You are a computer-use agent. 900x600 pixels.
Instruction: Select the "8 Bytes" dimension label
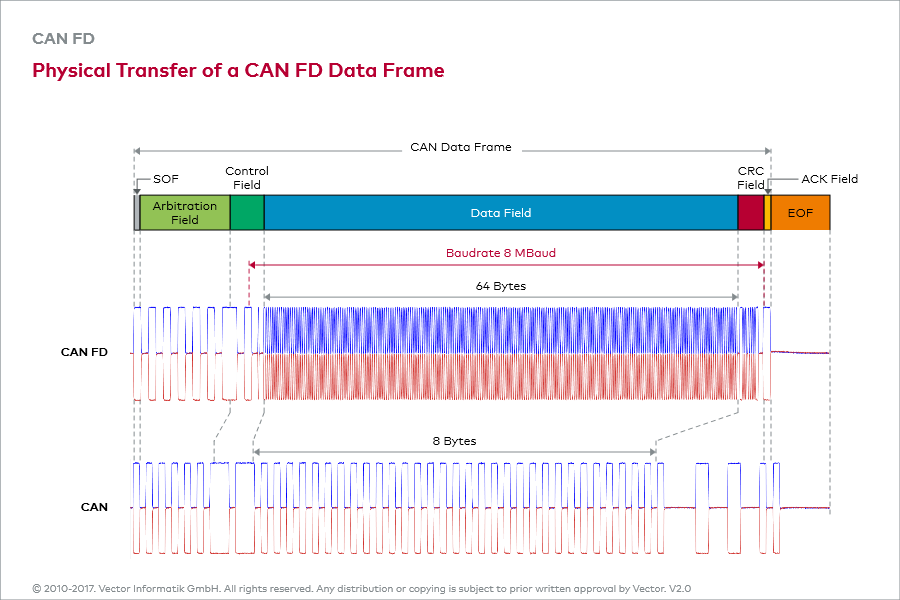(454, 441)
